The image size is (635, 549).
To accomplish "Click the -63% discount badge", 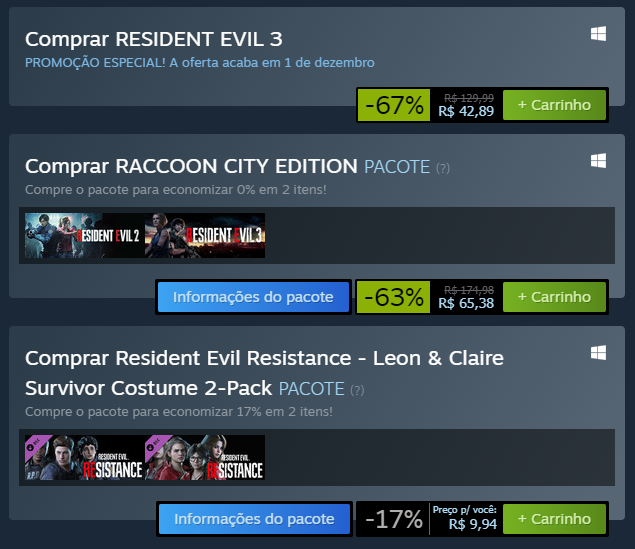I will (x=395, y=297).
